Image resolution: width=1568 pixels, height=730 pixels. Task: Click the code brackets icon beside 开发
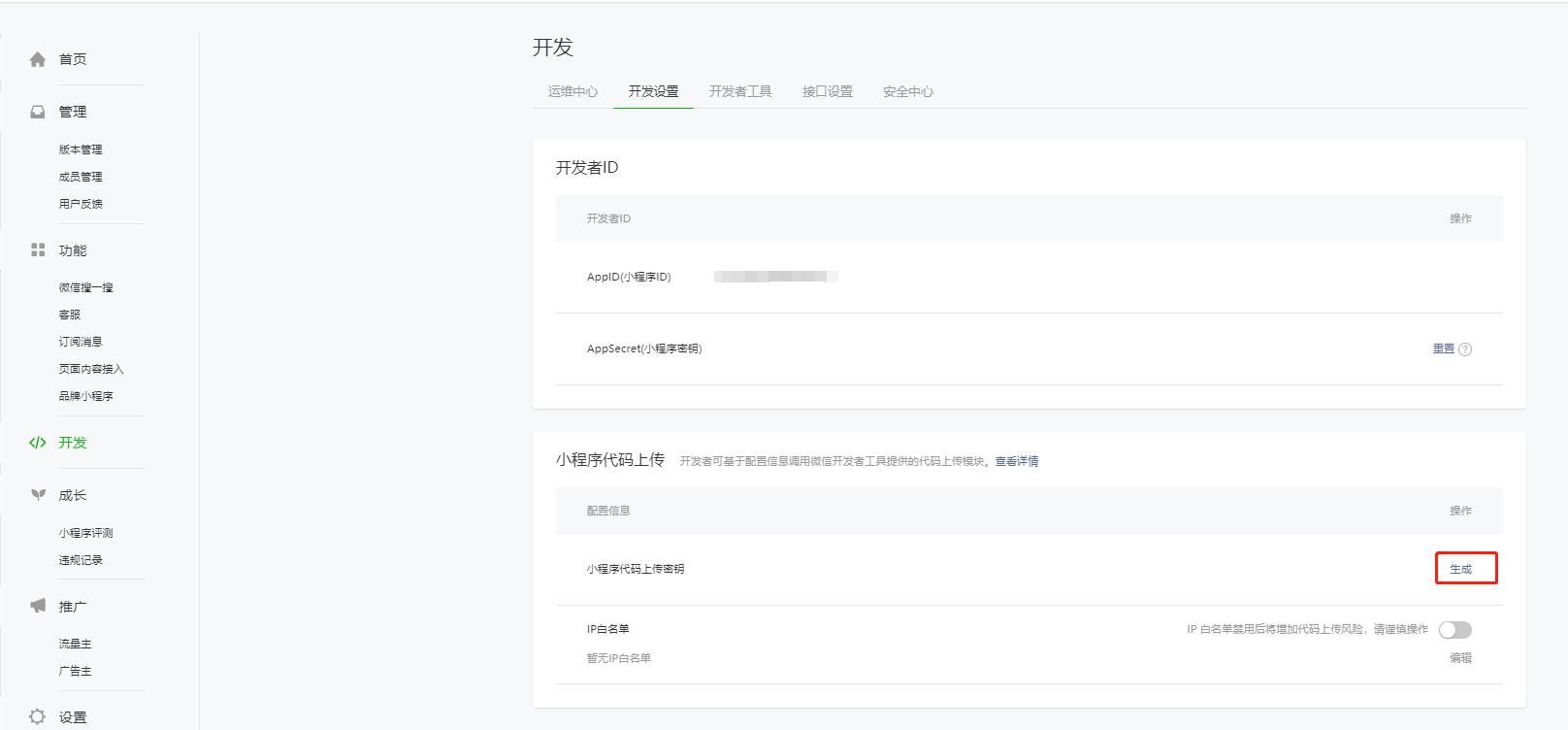[x=38, y=443]
